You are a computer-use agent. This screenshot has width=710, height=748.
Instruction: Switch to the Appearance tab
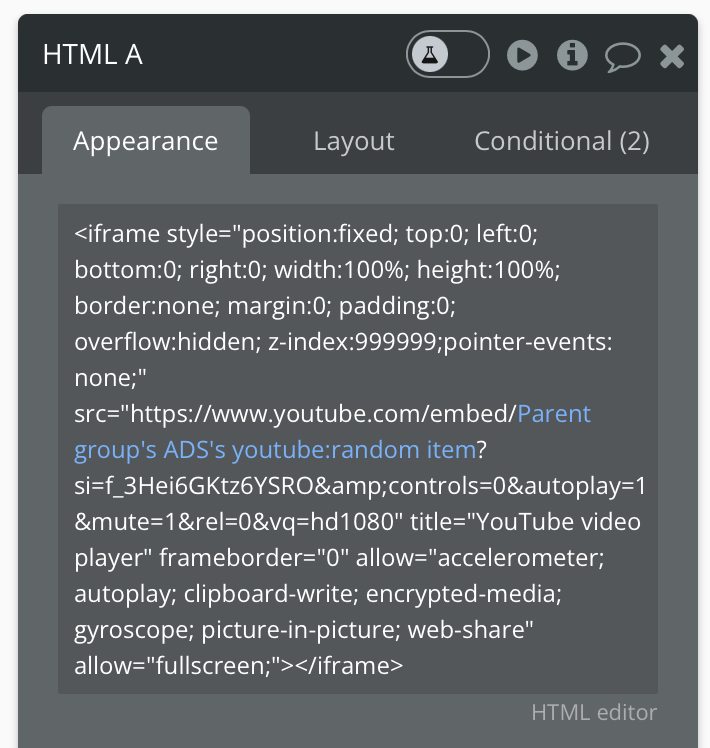tap(146, 141)
